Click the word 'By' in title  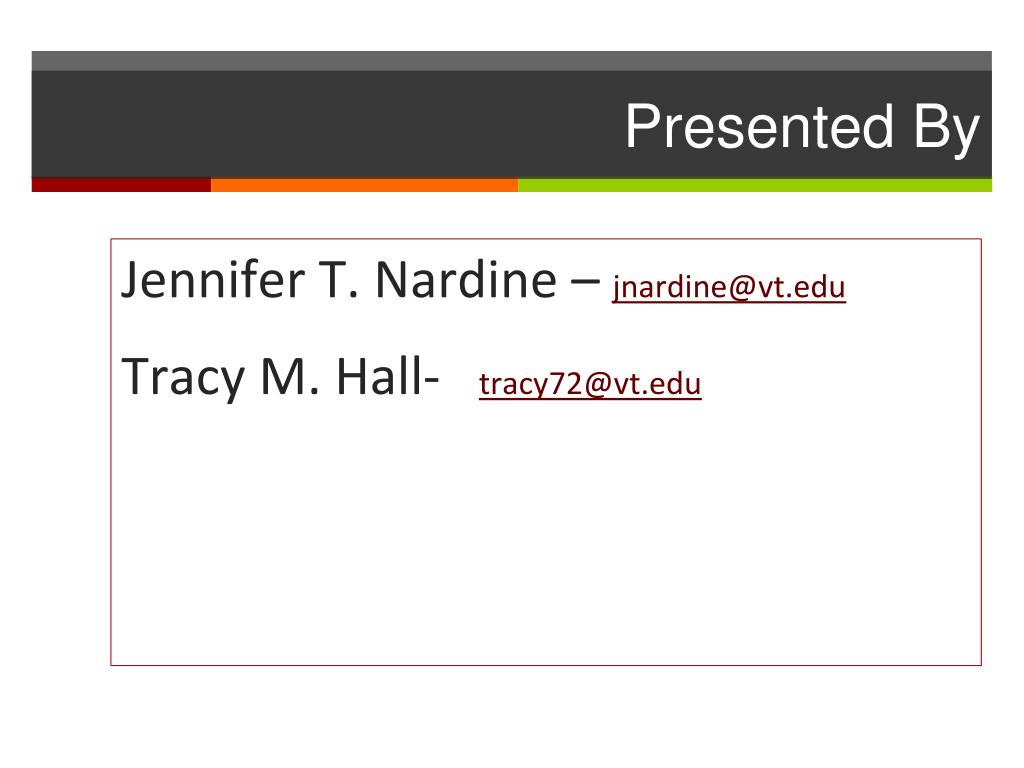coord(947,129)
